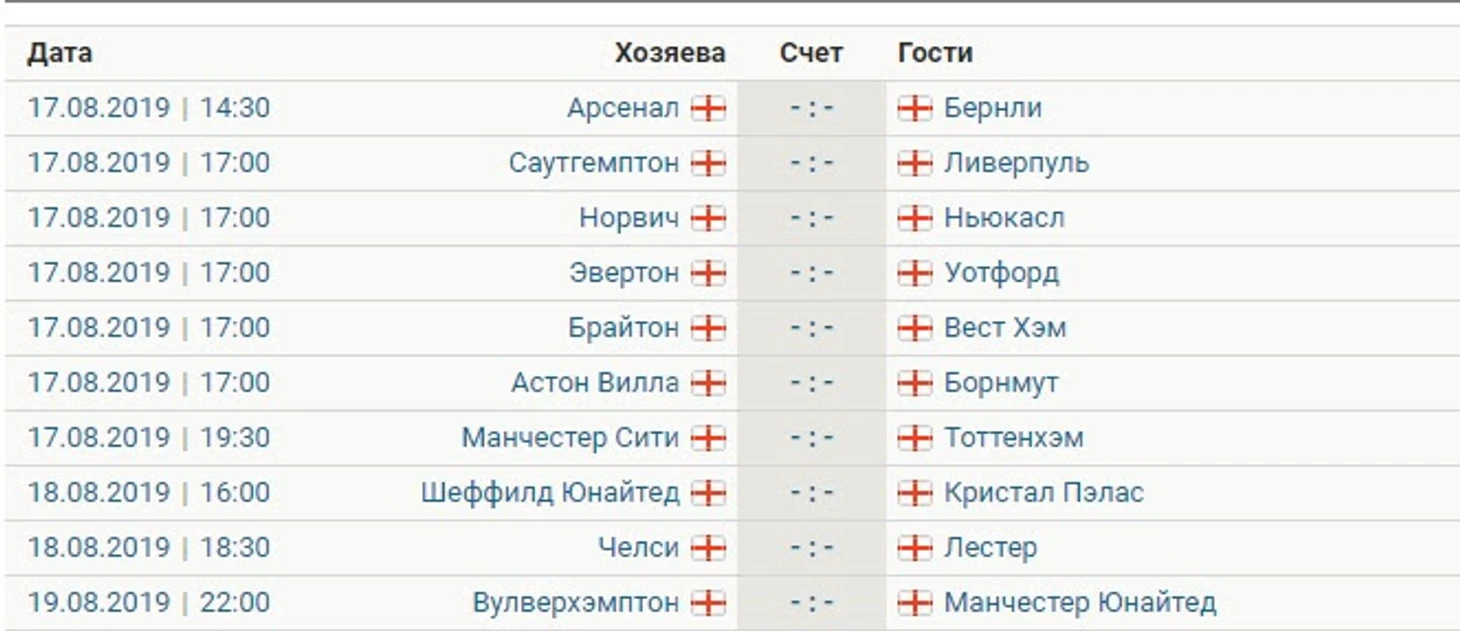
Task: Click the flag icon next to Саутгемптон
Action: click(x=708, y=163)
